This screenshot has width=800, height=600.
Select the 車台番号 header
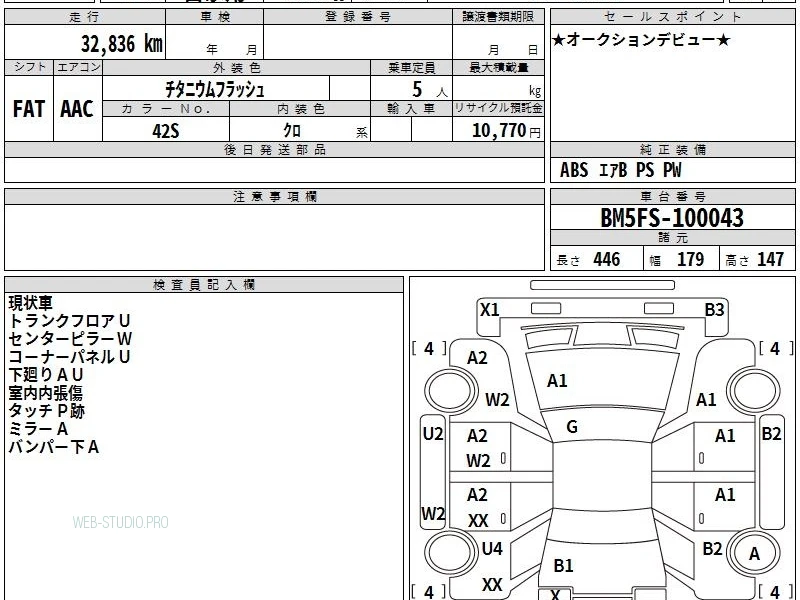672,197
